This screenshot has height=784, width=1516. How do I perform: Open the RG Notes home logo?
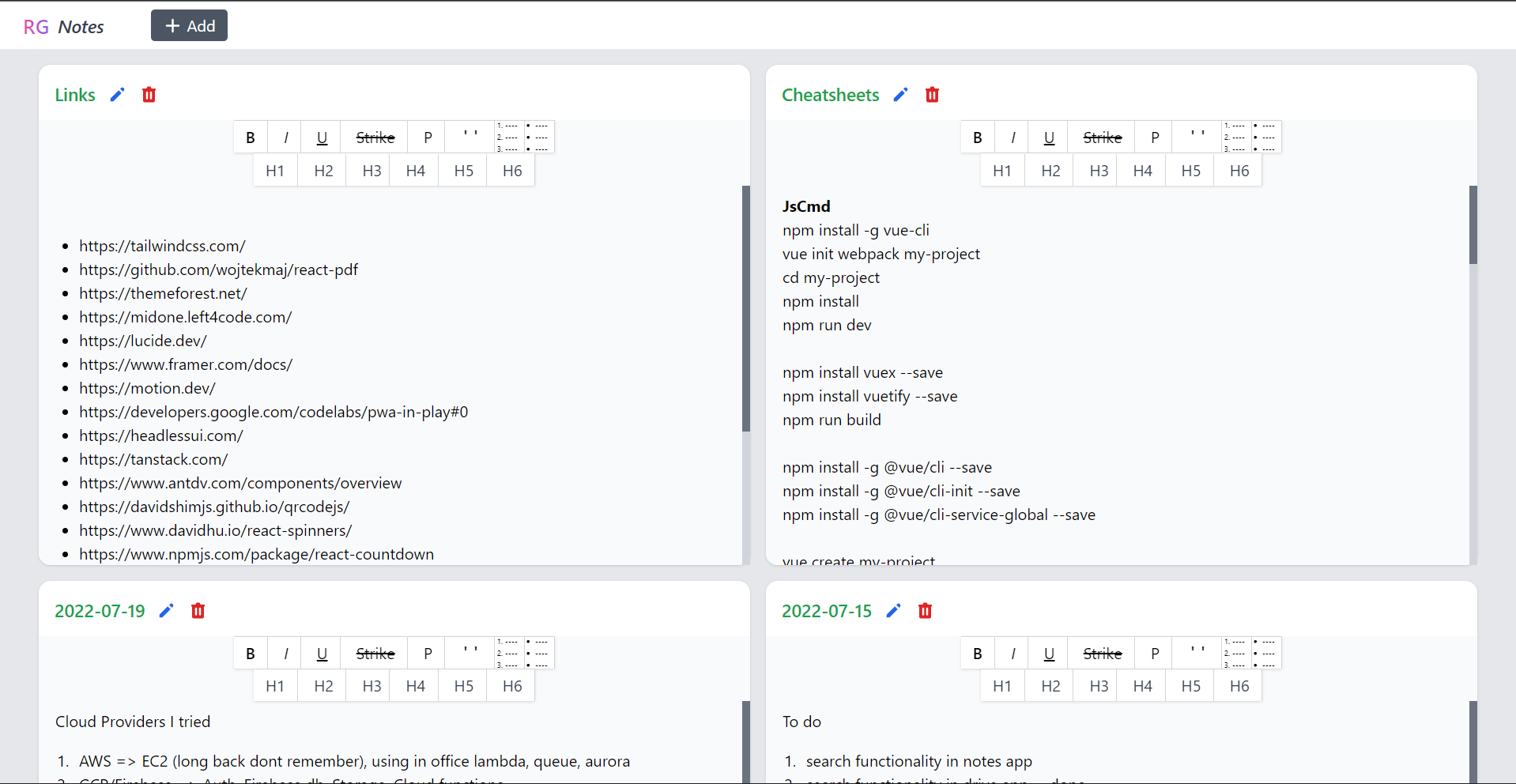(63, 27)
